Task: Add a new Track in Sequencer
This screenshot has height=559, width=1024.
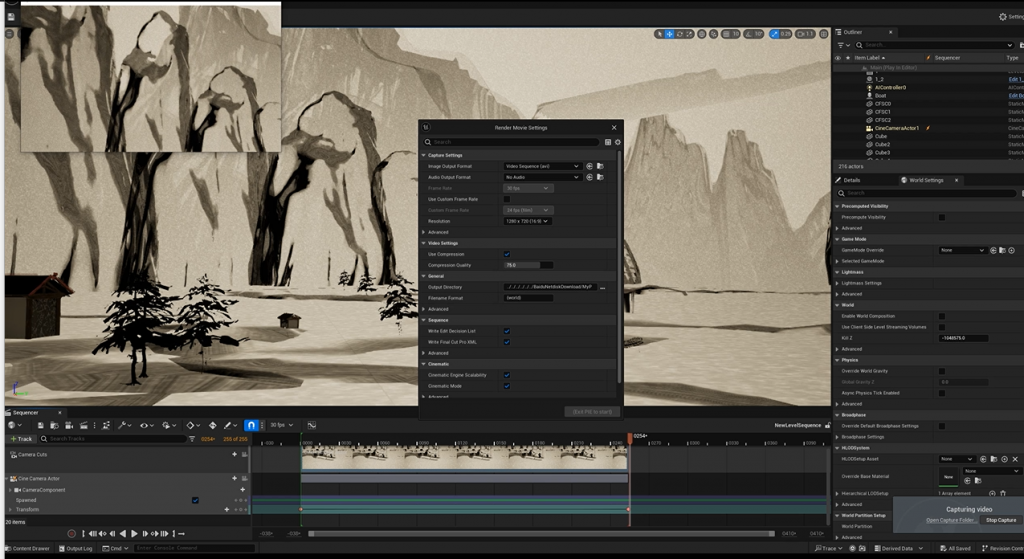Action: (22, 439)
